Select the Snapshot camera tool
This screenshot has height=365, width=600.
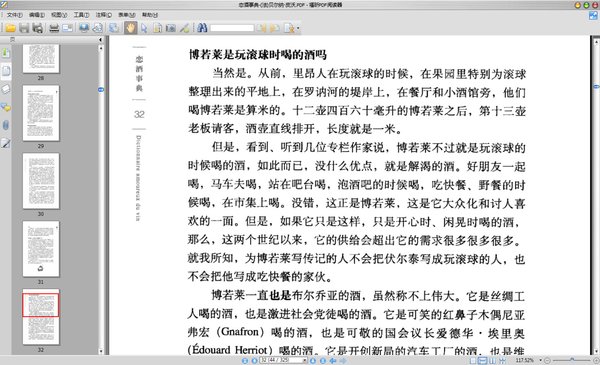pos(171,28)
